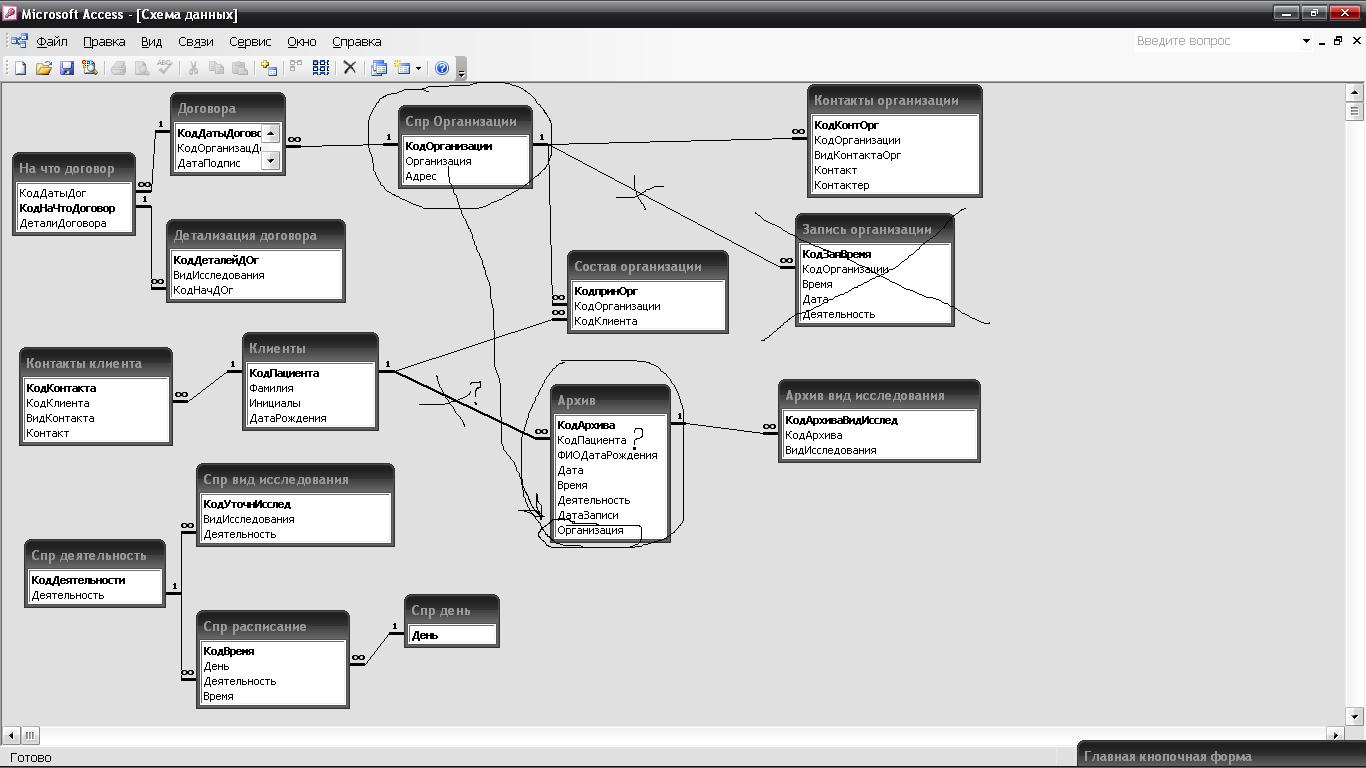The image size is (1366, 768).
Task: Click the Open folder toolbar icon
Action: coord(43,68)
